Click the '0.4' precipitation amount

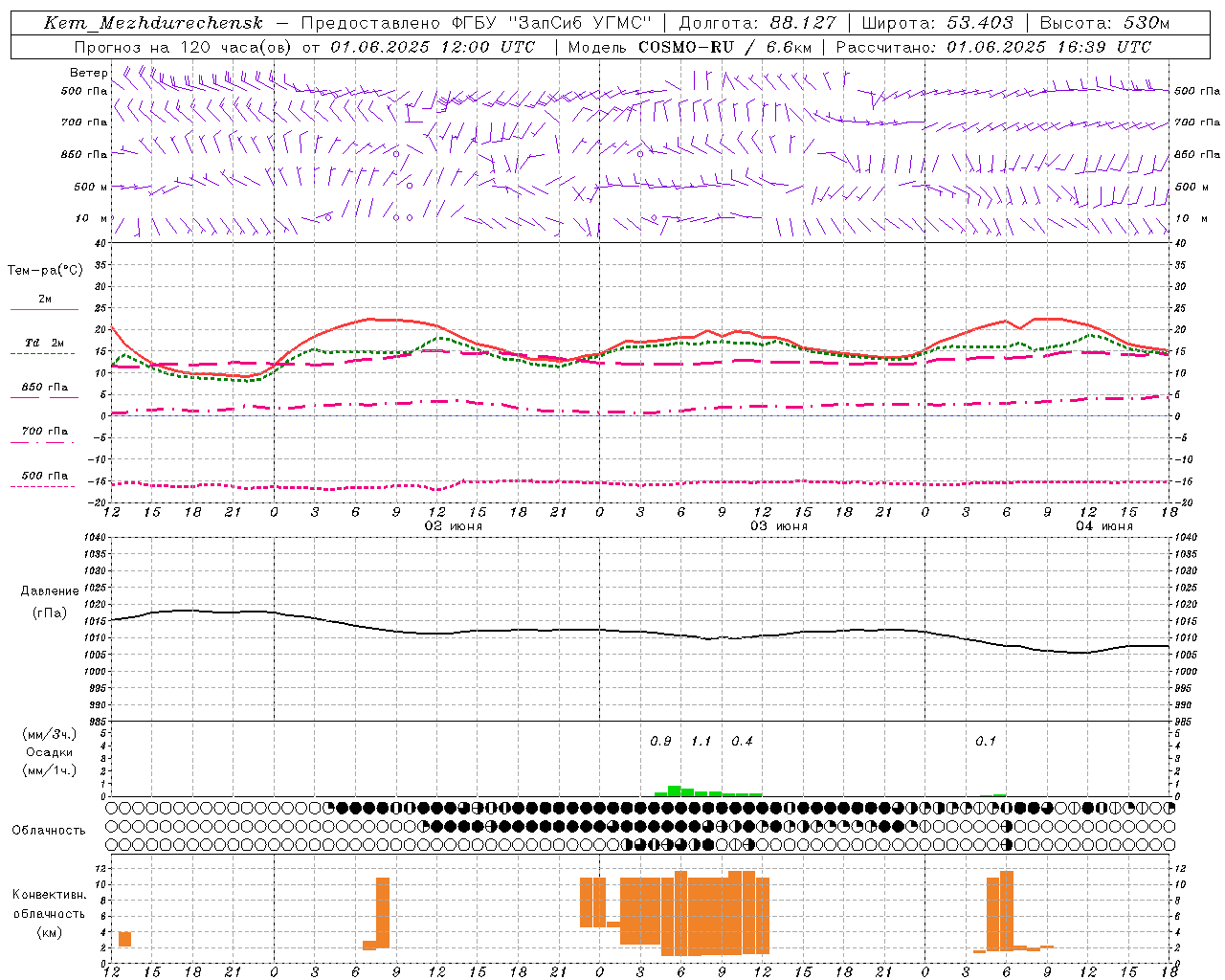pos(743,742)
